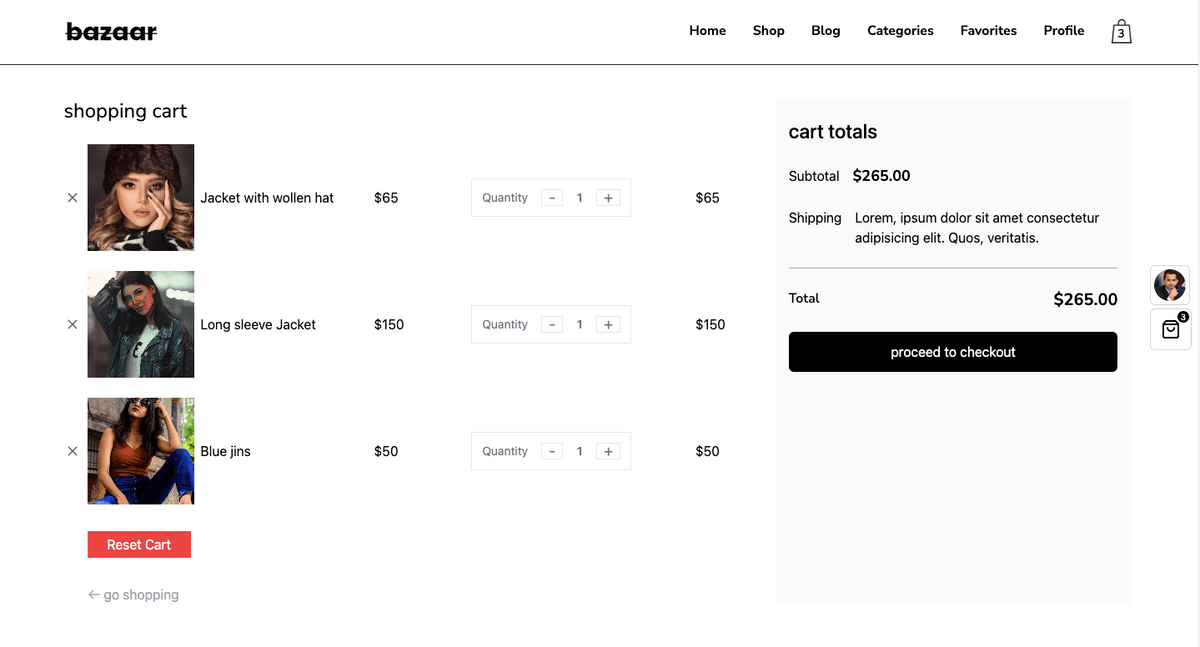
Task: Follow the go shopping link
Action: [134, 595]
